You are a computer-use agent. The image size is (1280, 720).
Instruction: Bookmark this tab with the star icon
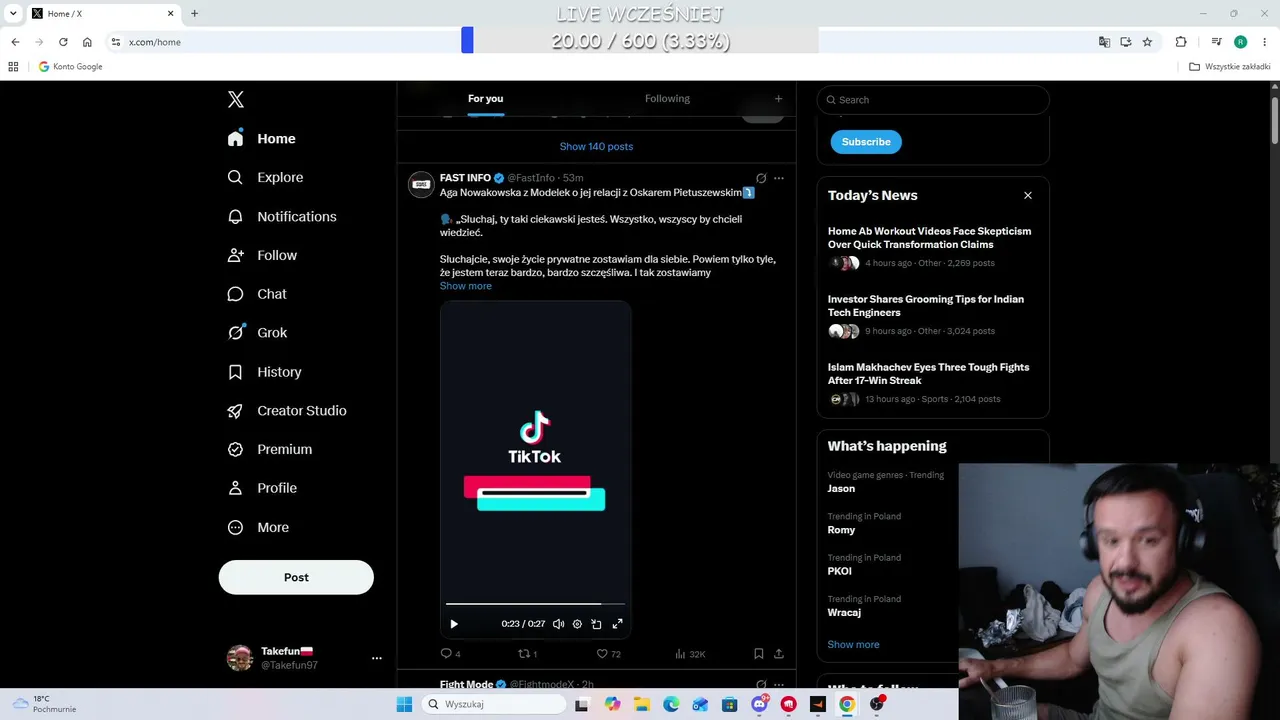click(x=1147, y=42)
